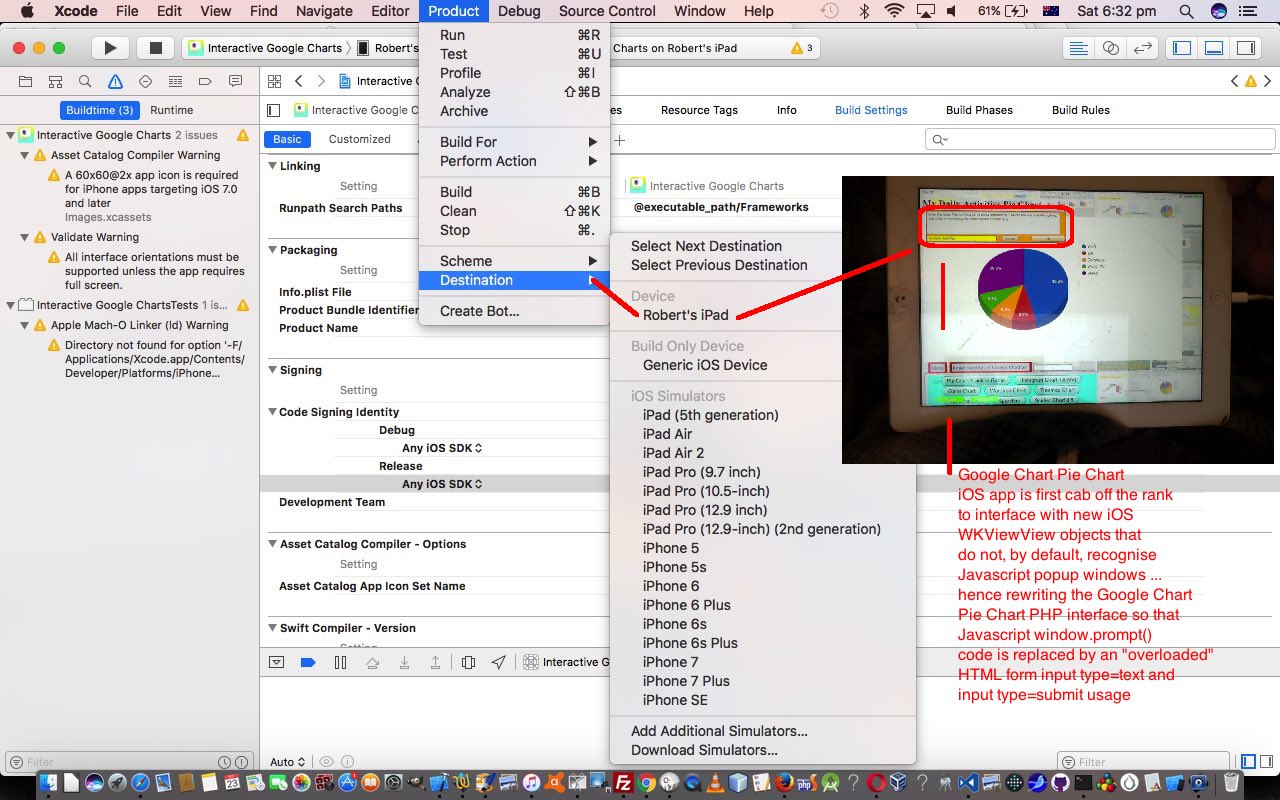Toggle the console pane at bottom right

(x=1265, y=762)
